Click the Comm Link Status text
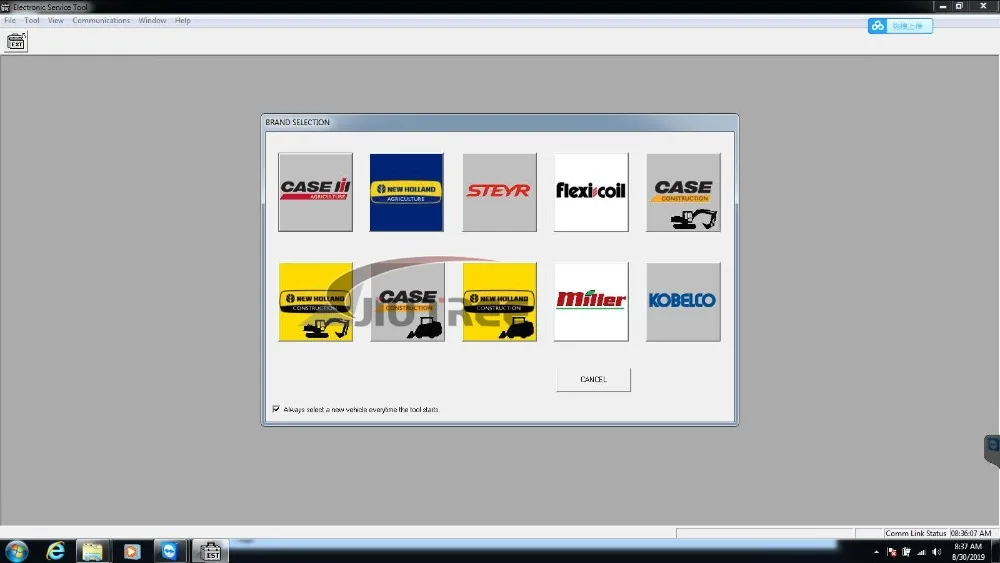1000x563 pixels. (915, 533)
